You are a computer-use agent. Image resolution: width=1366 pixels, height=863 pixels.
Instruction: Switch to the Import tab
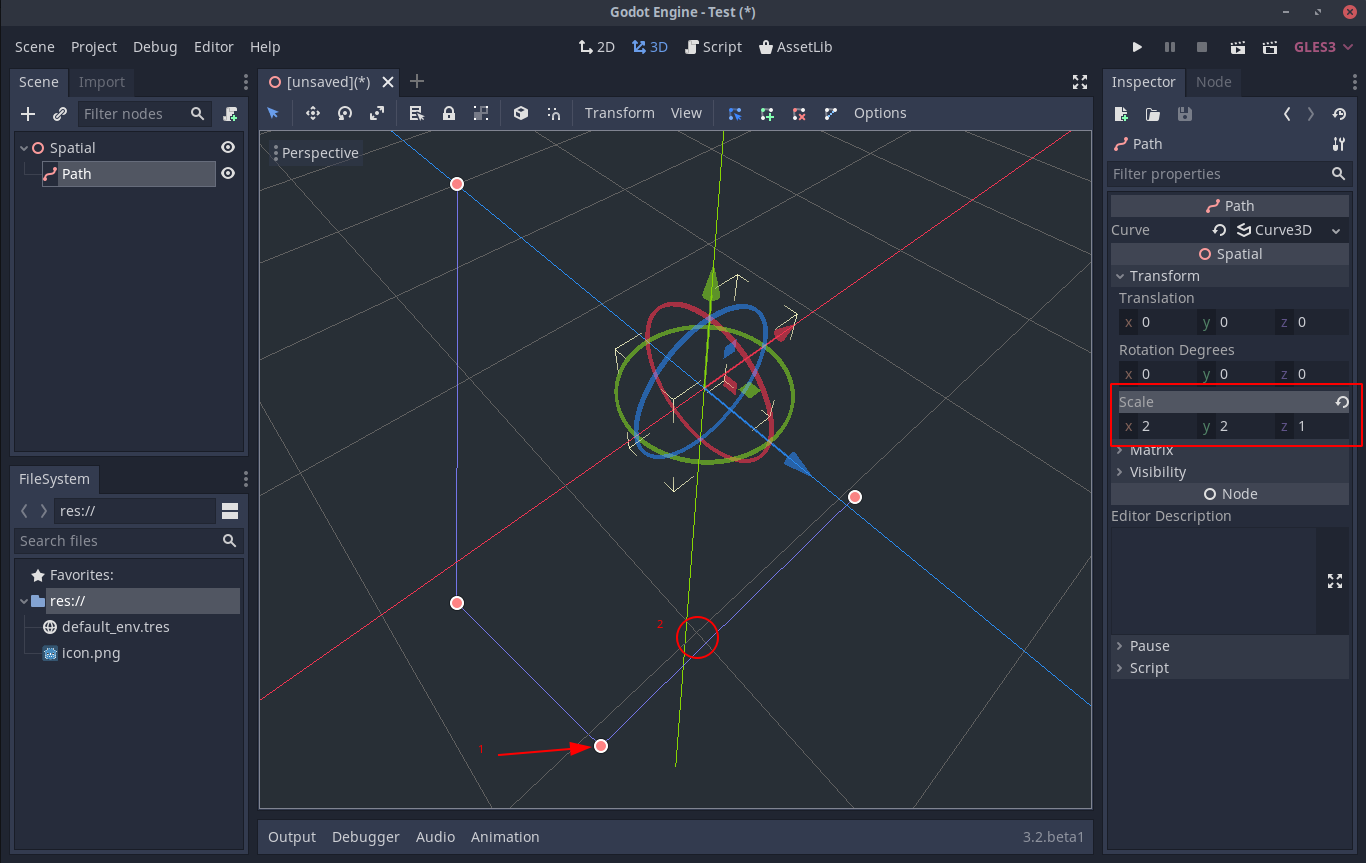point(101,82)
